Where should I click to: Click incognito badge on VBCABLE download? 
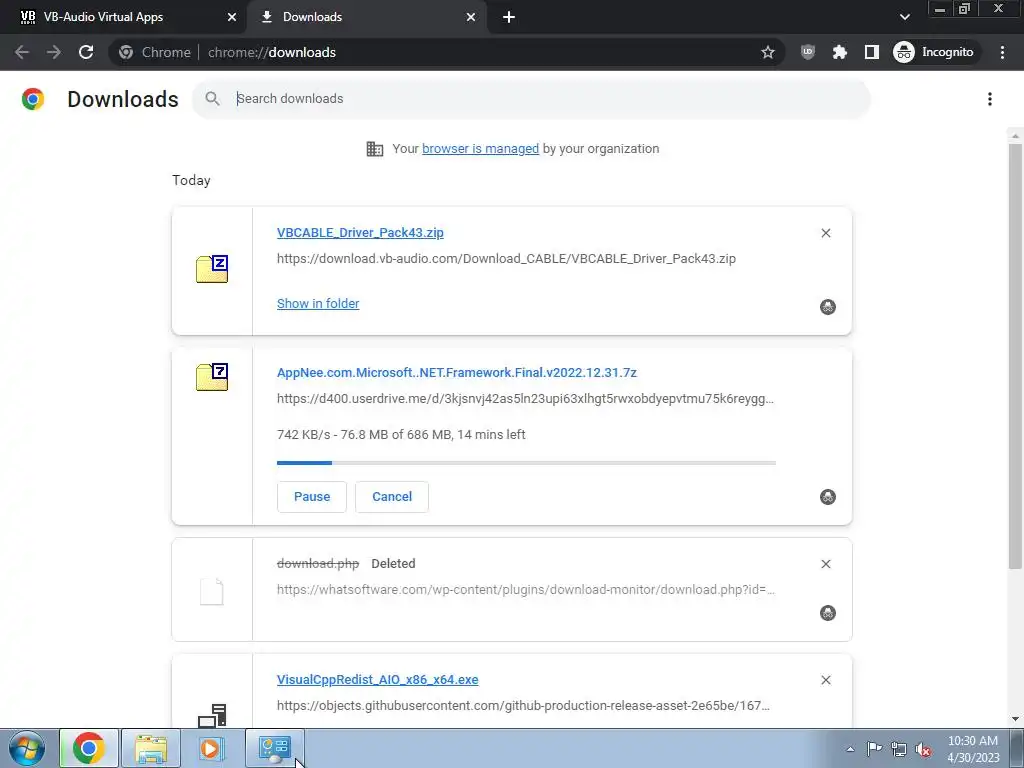[827, 307]
